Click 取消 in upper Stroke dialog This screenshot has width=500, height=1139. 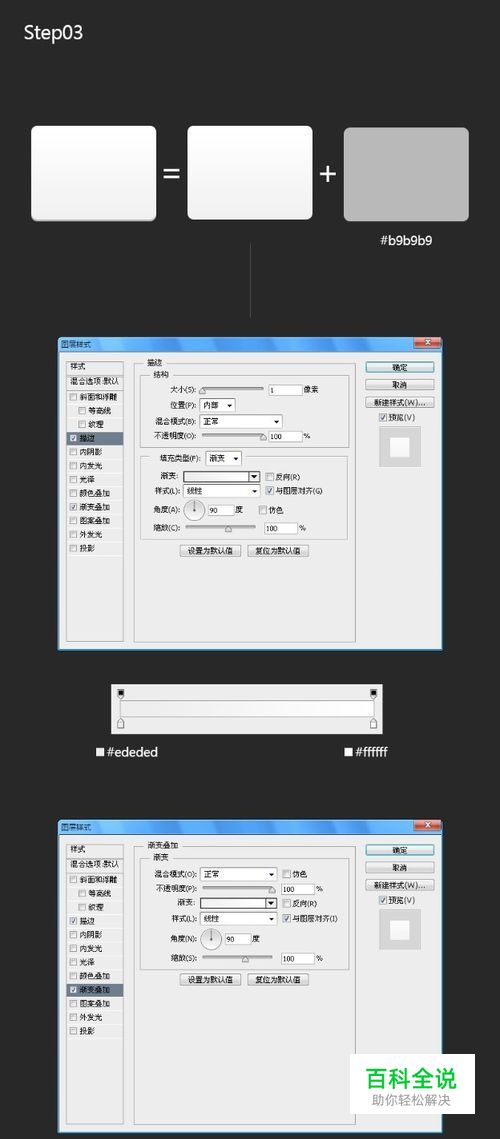coord(400,384)
